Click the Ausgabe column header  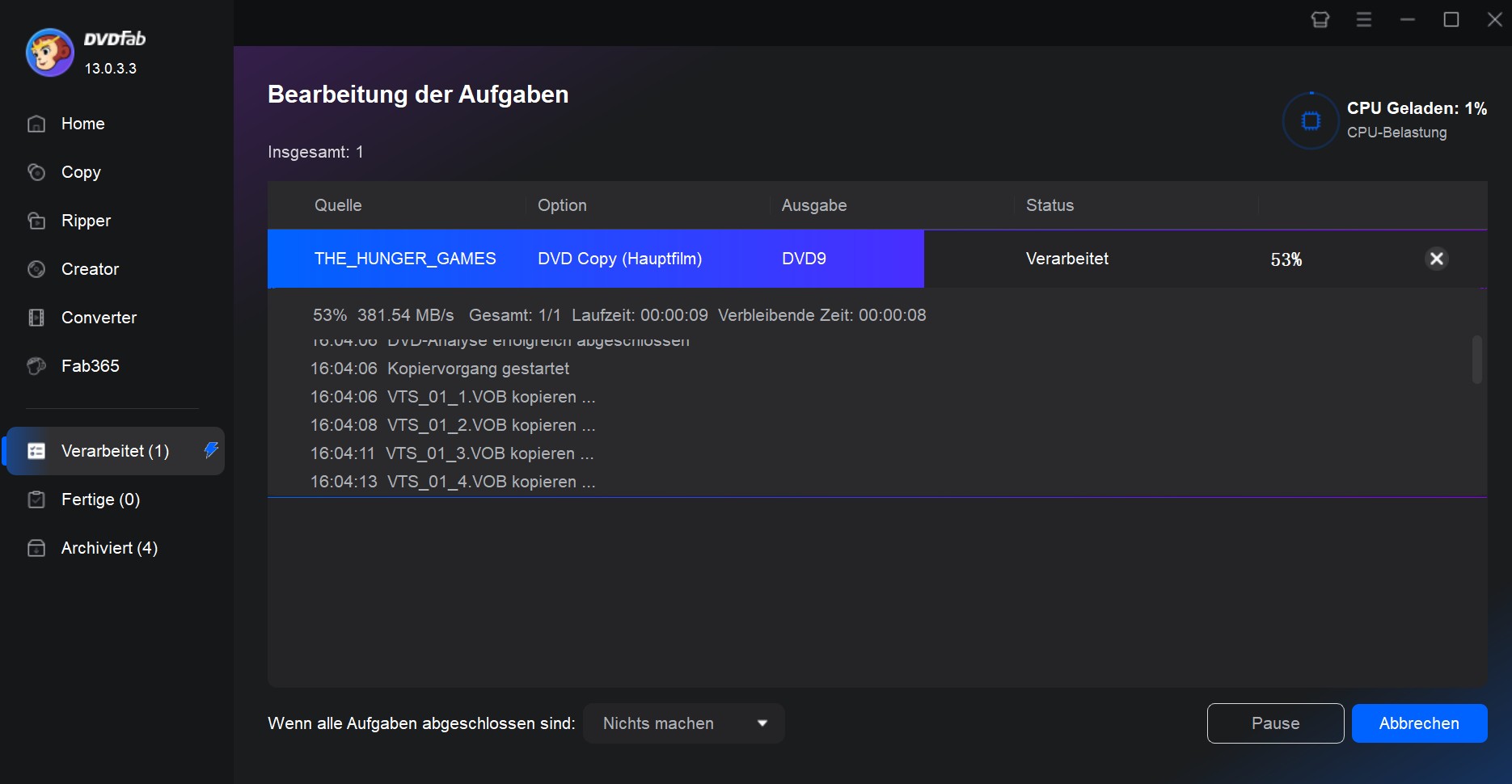tap(814, 205)
